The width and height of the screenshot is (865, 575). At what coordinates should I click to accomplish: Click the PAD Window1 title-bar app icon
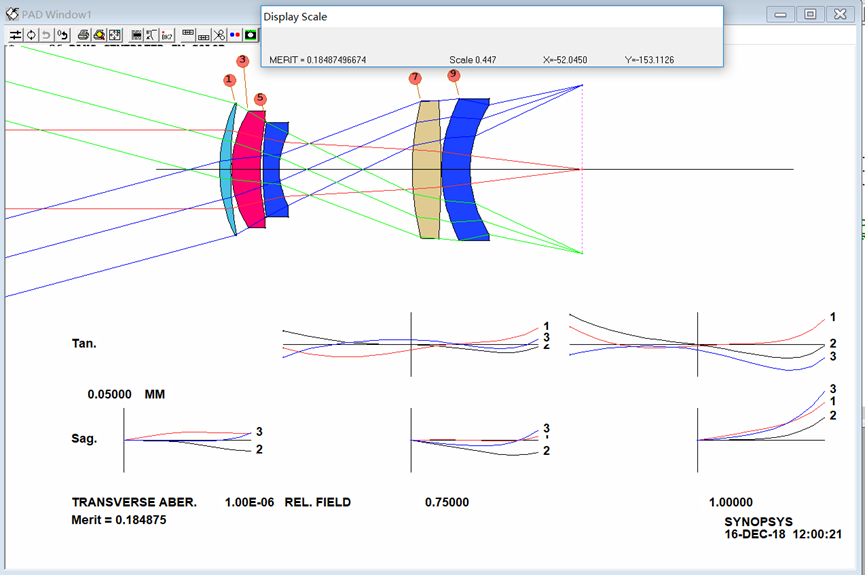point(12,14)
